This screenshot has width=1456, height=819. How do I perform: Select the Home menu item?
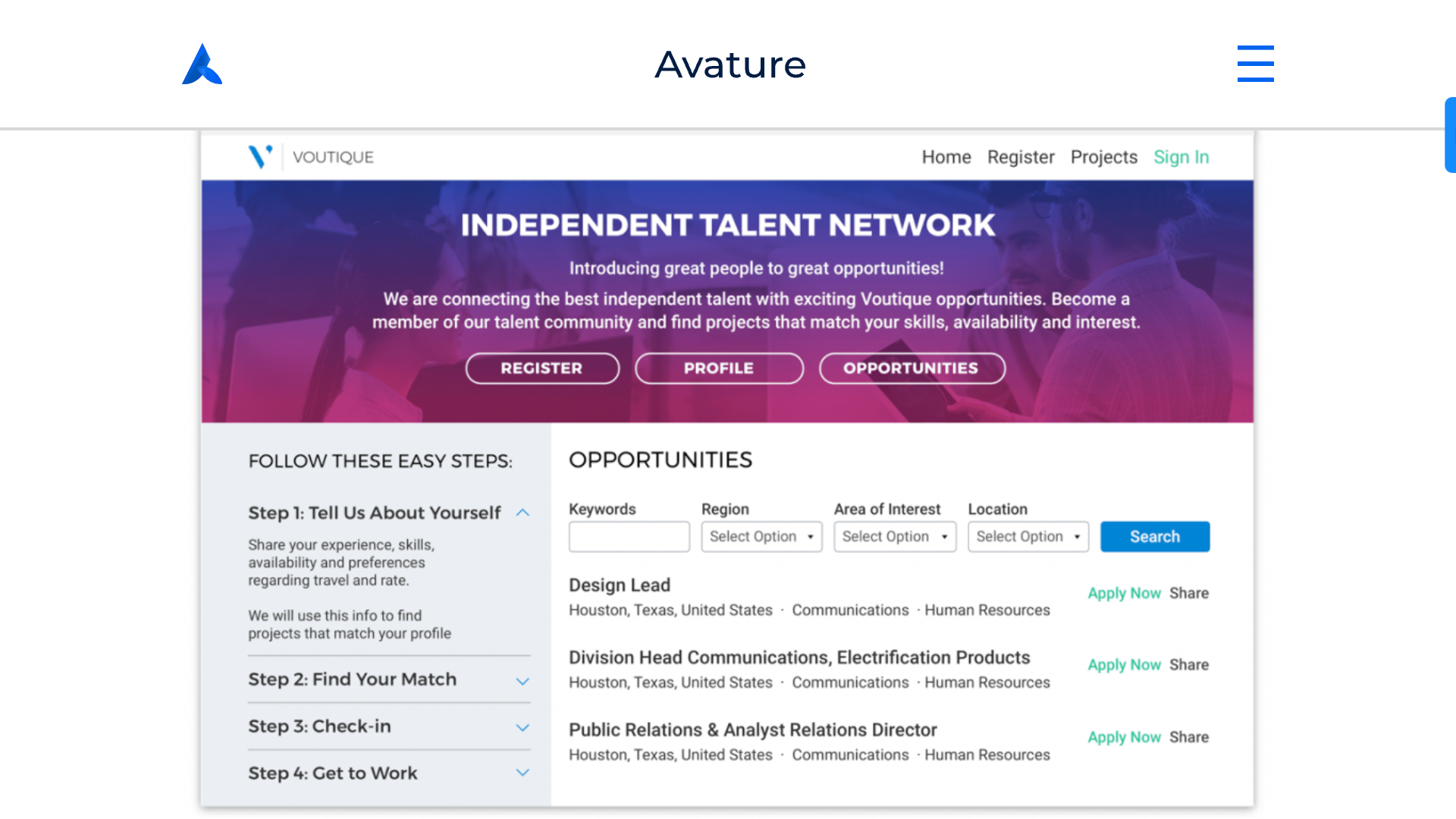pos(946,157)
